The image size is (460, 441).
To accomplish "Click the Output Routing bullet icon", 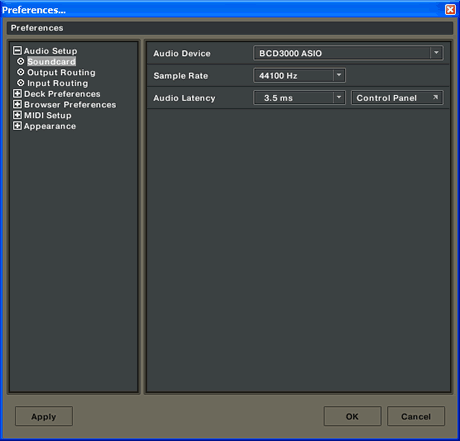I will coord(21,72).
